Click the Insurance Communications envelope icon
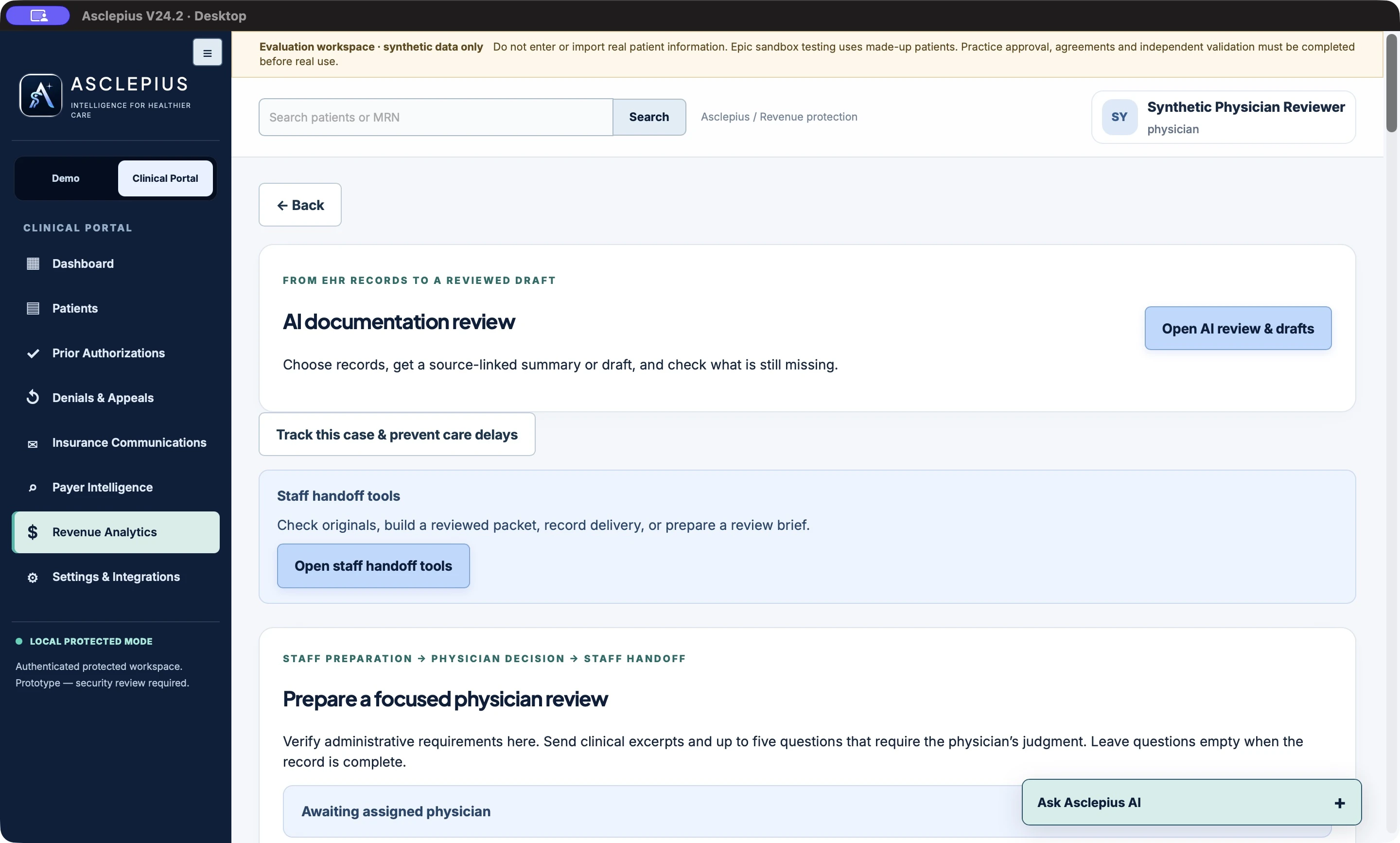Viewport: 1400px width, 843px height. click(33, 444)
